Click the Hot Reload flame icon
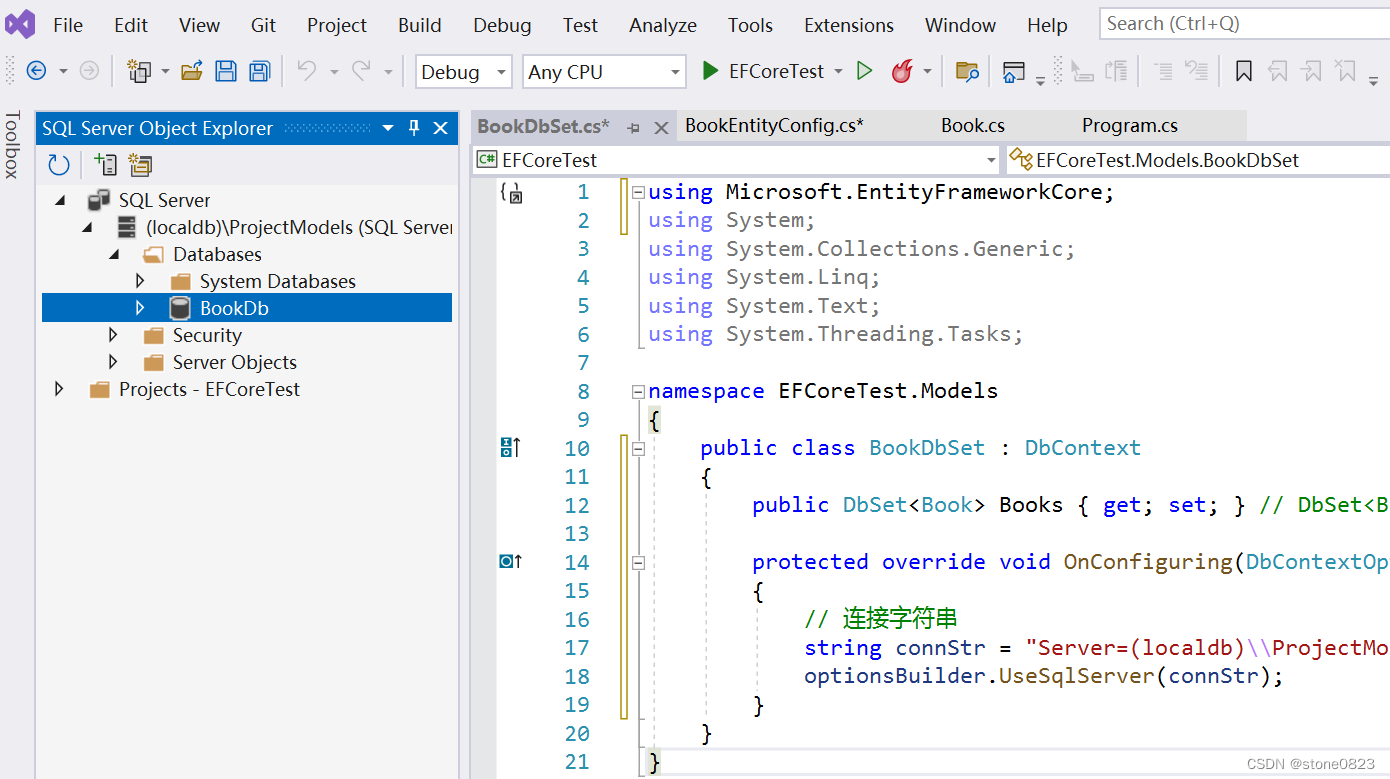Screen dimensions: 1390x779 pos(902,71)
